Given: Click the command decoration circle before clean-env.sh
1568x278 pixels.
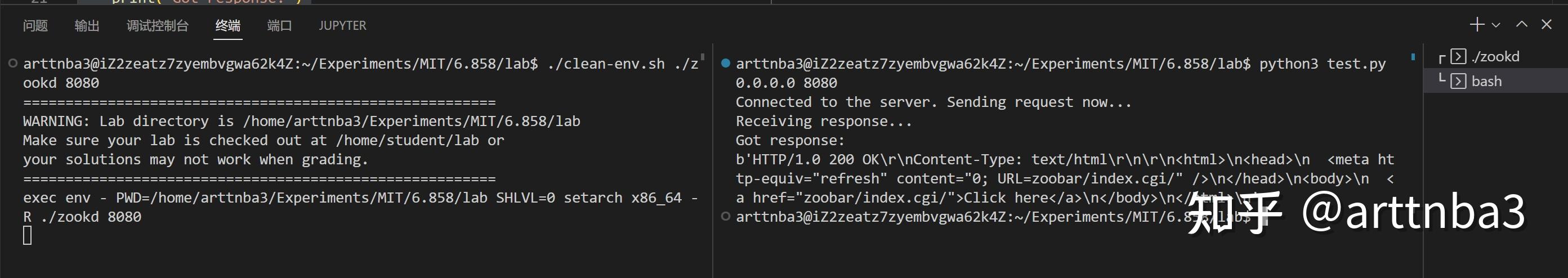Looking at the screenshot, I should [x=13, y=63].
